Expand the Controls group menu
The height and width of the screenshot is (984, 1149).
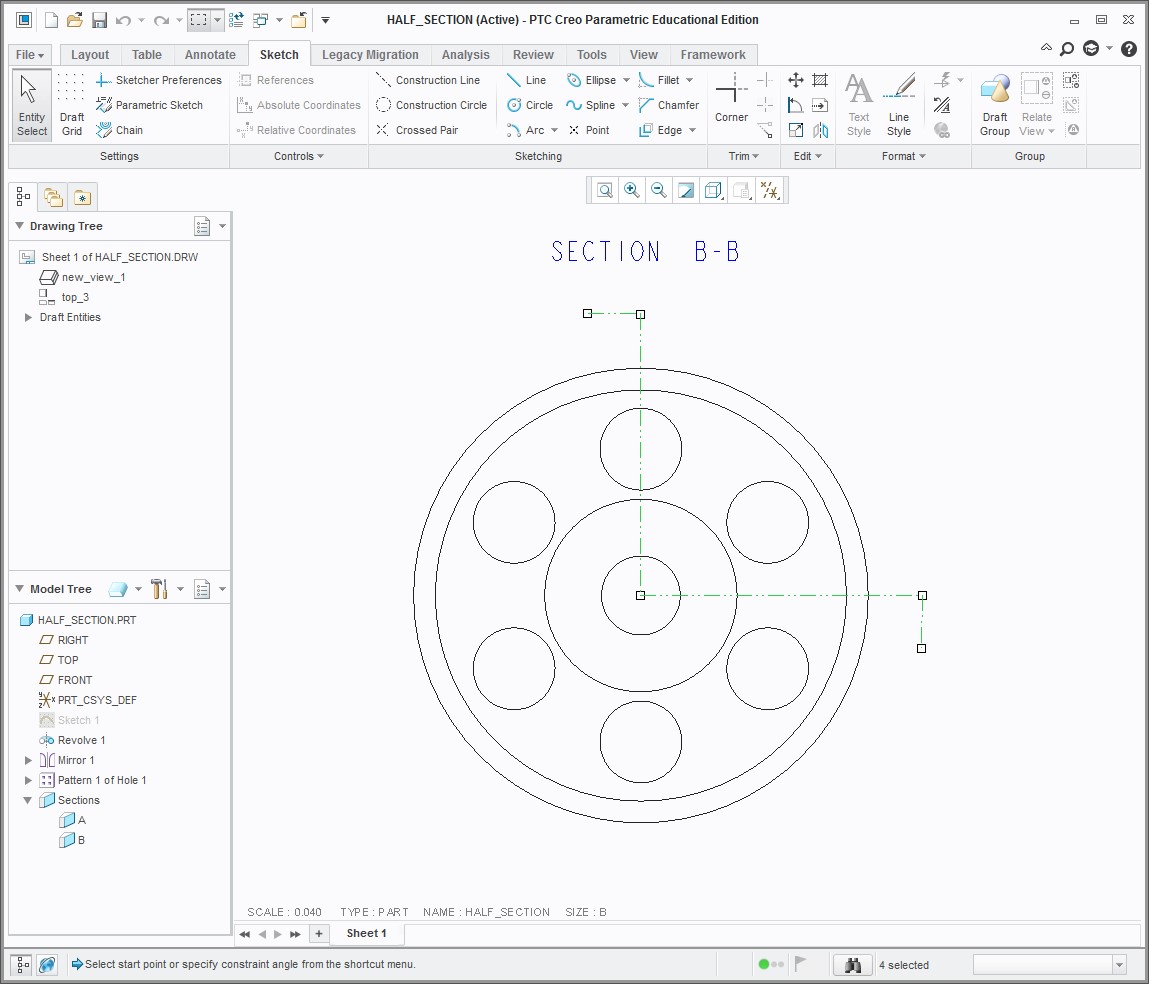(x=298, y=156)
